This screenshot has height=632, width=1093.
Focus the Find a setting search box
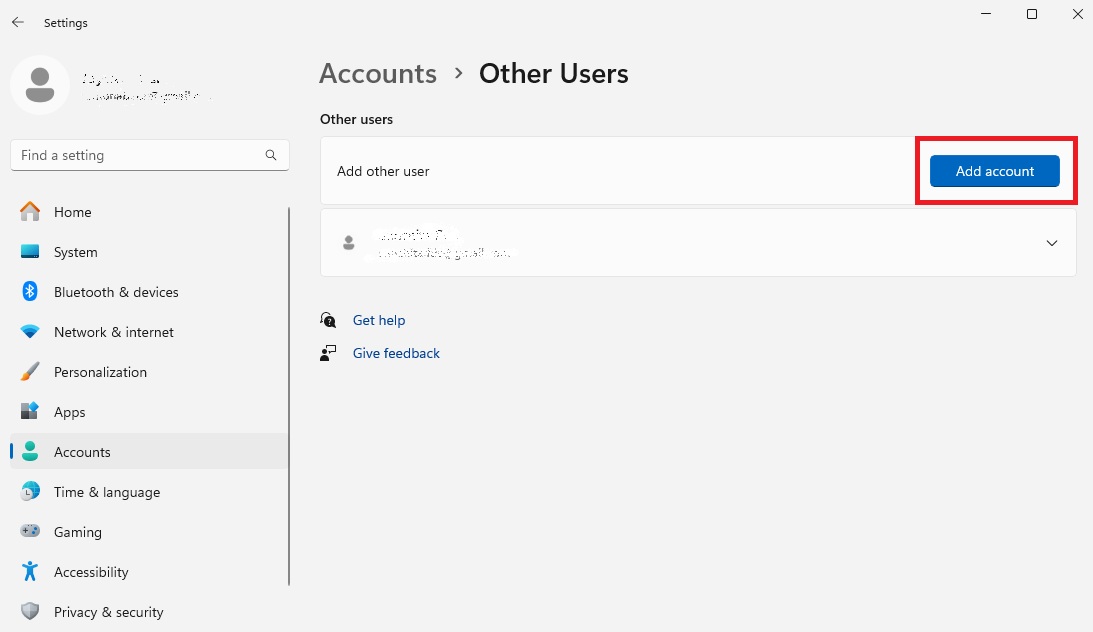150,155
